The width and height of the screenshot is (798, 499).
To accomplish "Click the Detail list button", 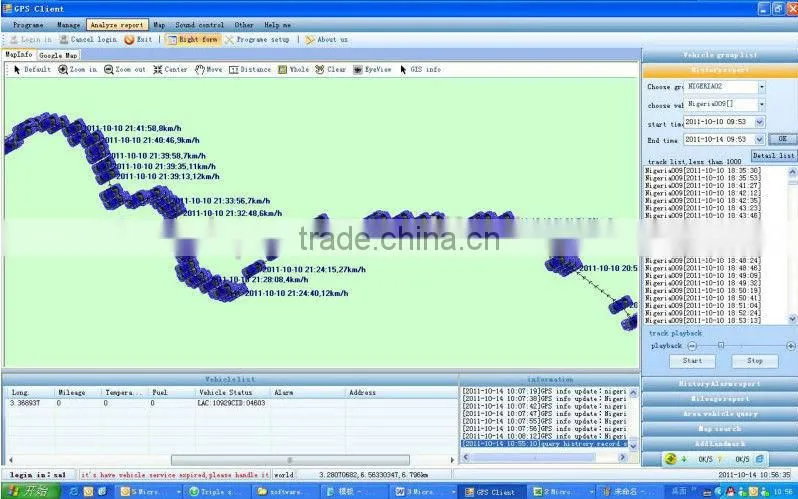I will tap(774, 155).
